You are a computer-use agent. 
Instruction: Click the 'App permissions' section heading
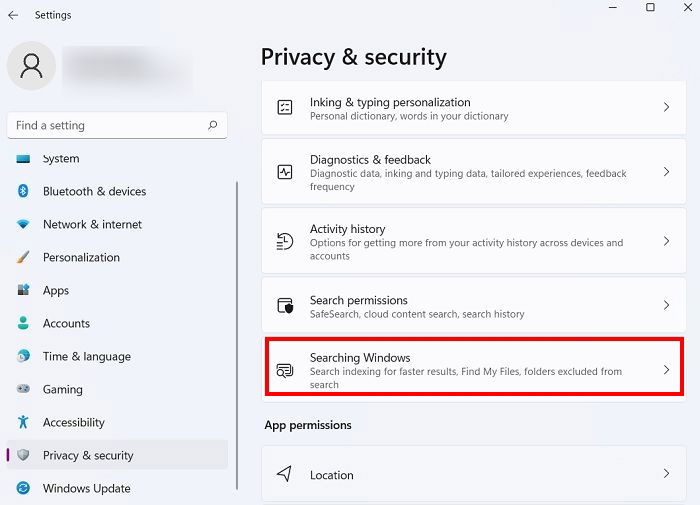point(308,425)
